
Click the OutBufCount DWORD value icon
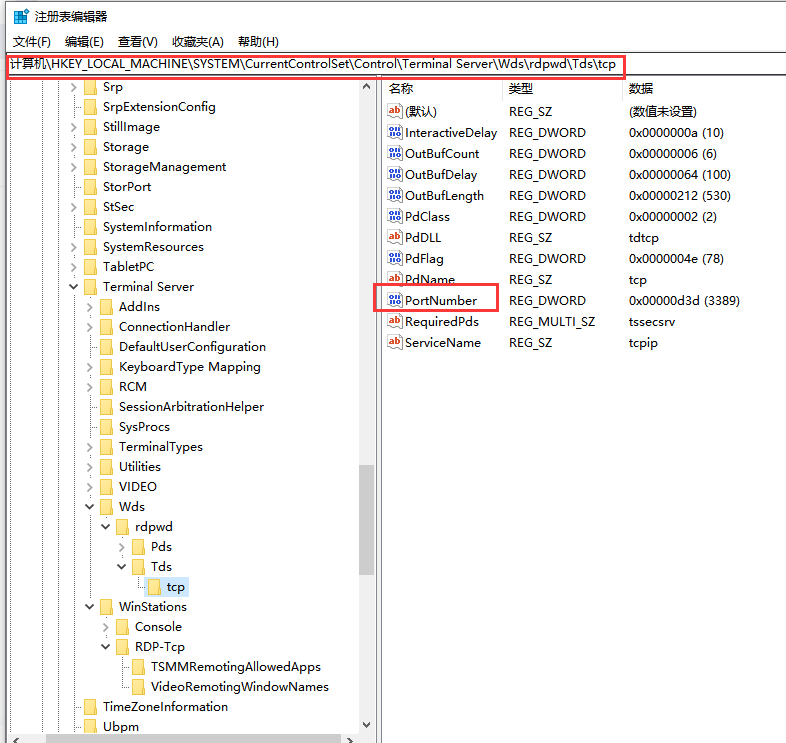[395, 153]
